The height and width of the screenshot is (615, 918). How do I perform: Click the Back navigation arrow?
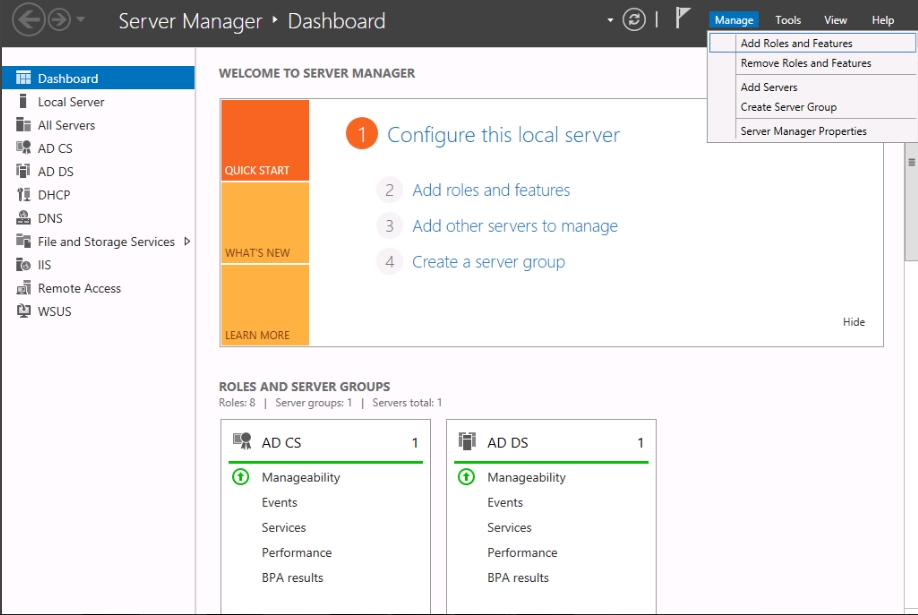pos(28,20)
